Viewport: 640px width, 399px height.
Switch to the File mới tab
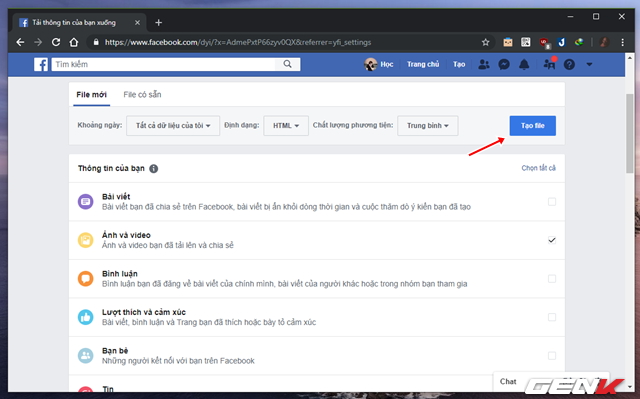click(x=91, y=95)
